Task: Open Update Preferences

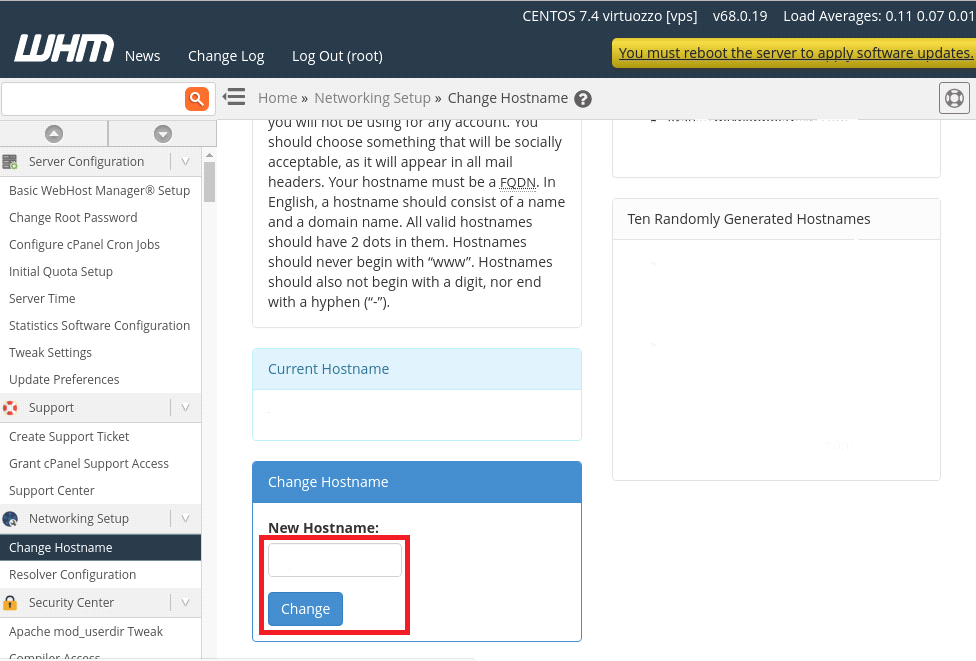Action: (x=64, y=380)
